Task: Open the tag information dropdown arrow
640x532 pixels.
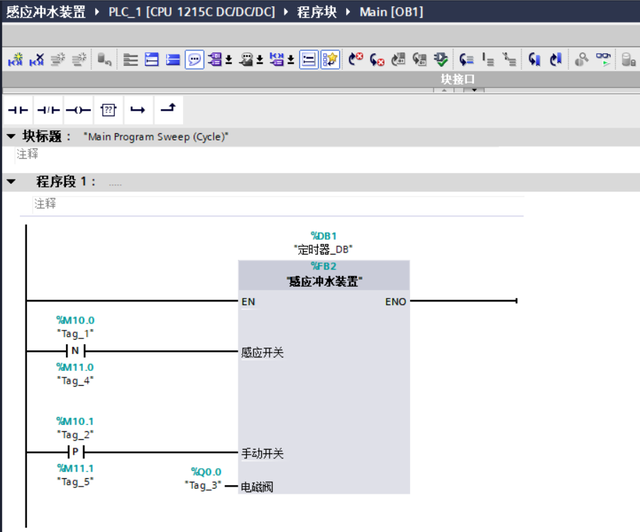Action: (260, 60)
